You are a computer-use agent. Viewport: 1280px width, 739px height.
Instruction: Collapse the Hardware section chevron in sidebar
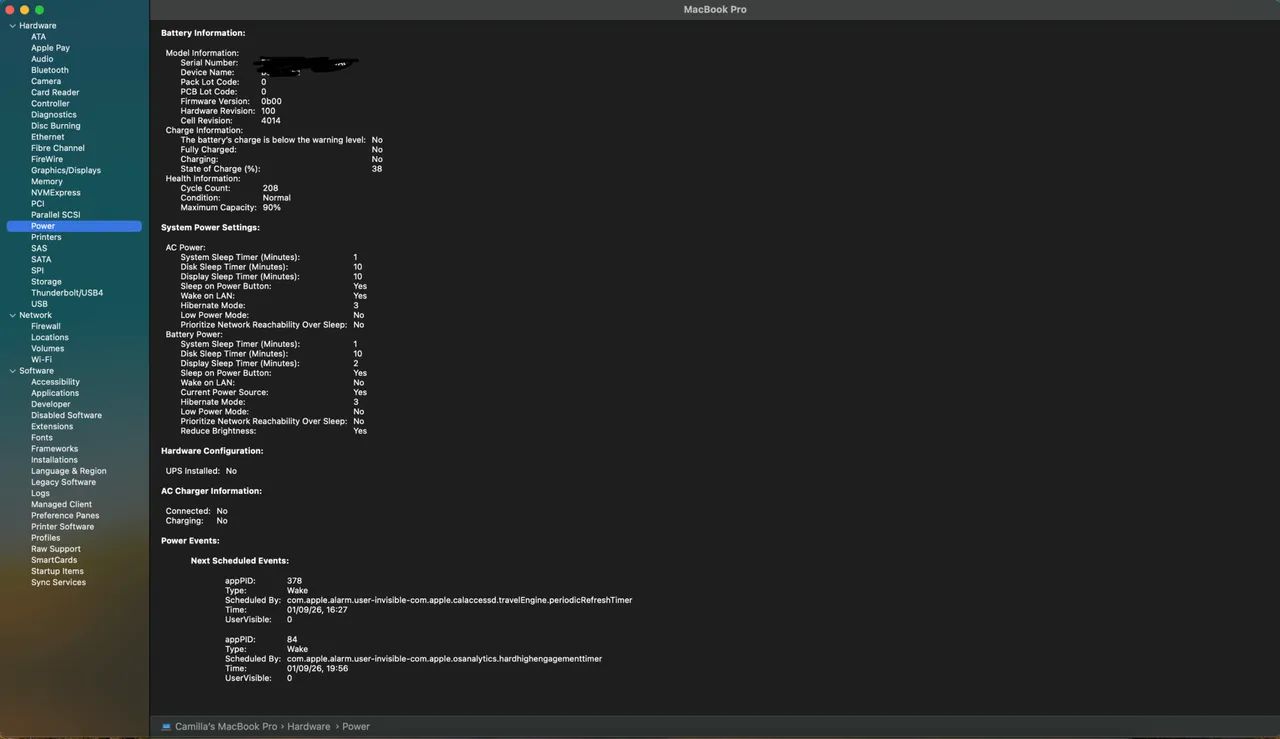pos(13,26)
